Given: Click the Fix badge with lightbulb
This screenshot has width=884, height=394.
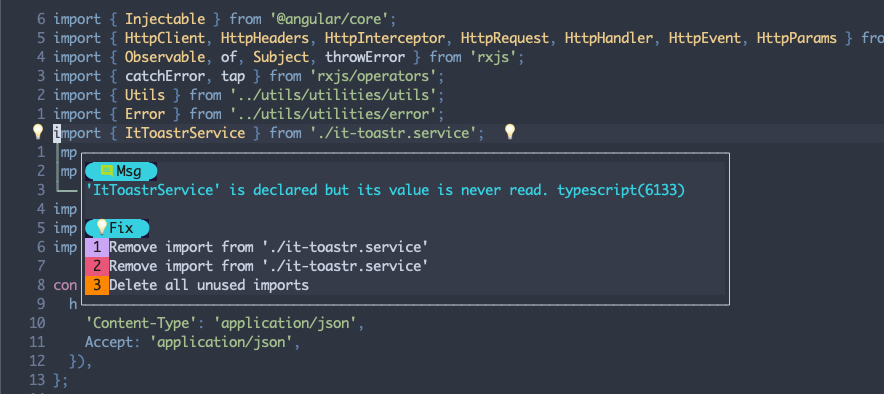Looking at the screenshot, I should point(117,228).
